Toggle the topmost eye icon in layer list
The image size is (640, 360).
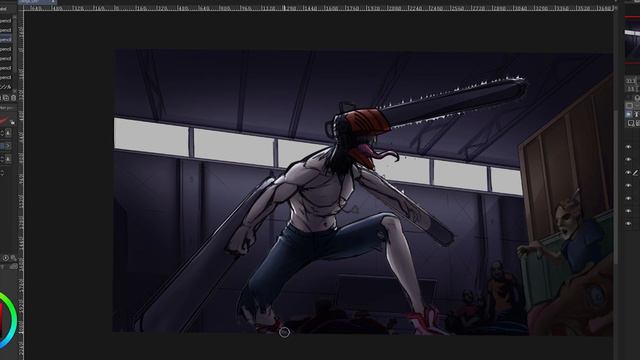coord(629,147)
